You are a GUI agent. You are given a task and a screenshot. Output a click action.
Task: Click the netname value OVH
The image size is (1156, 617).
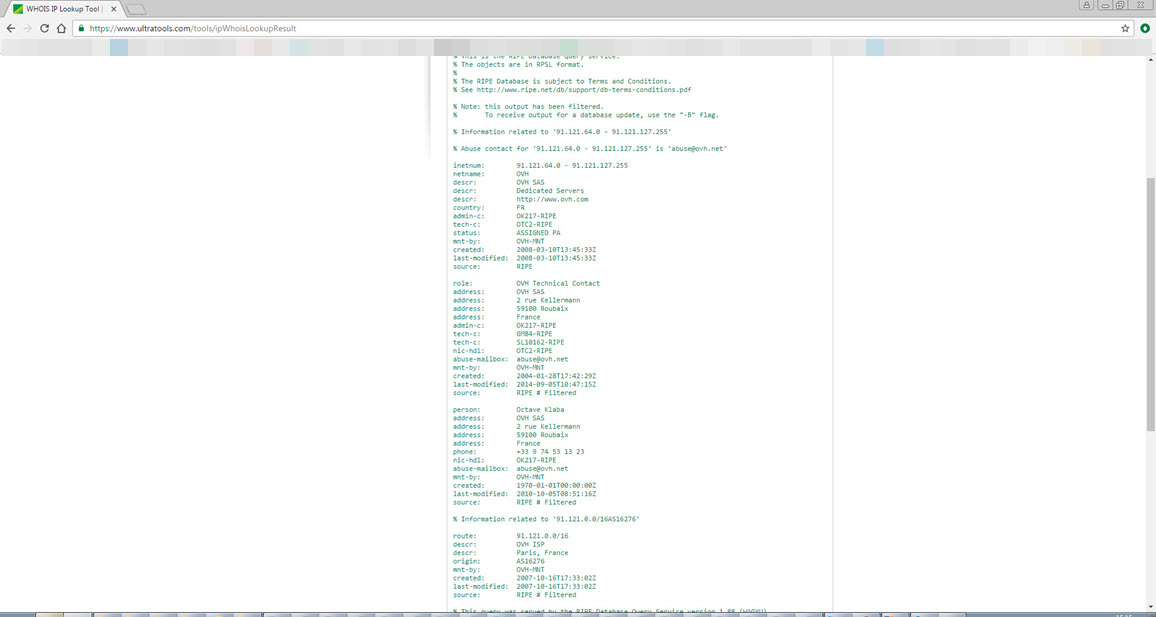523,175
